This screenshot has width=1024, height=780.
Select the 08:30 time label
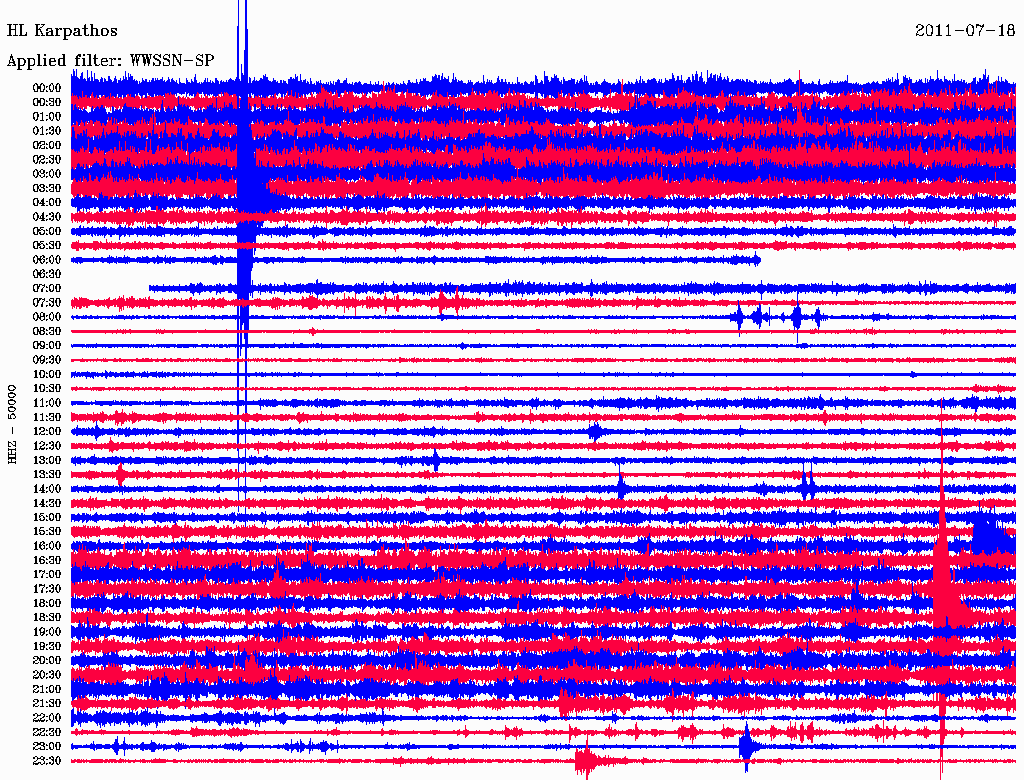47,331
